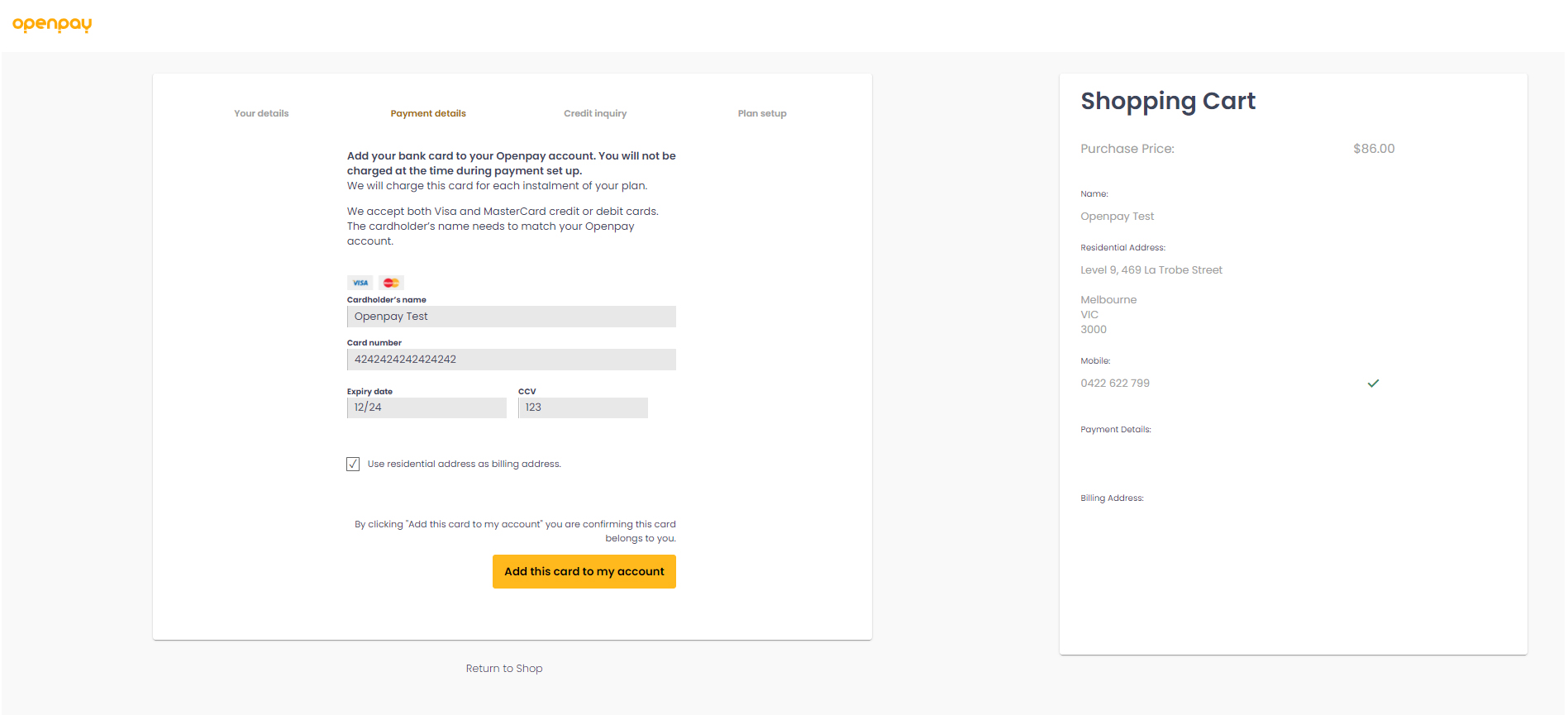This screenshot has width=1568, height=715.
Task: Click the $86.00 purchase price amount
Action: 1374,149
